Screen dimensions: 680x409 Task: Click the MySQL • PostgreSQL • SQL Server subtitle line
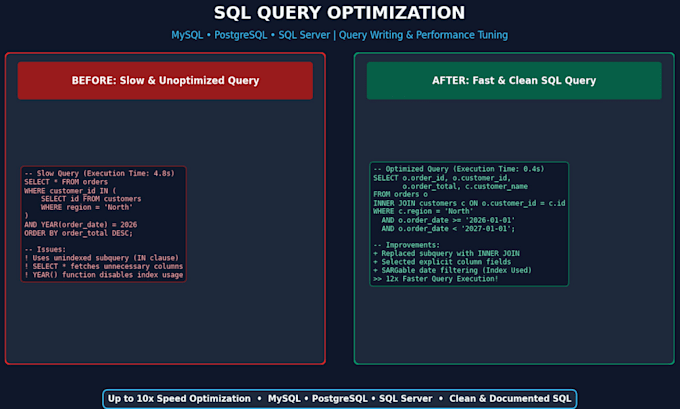click(x=339, y=35)
